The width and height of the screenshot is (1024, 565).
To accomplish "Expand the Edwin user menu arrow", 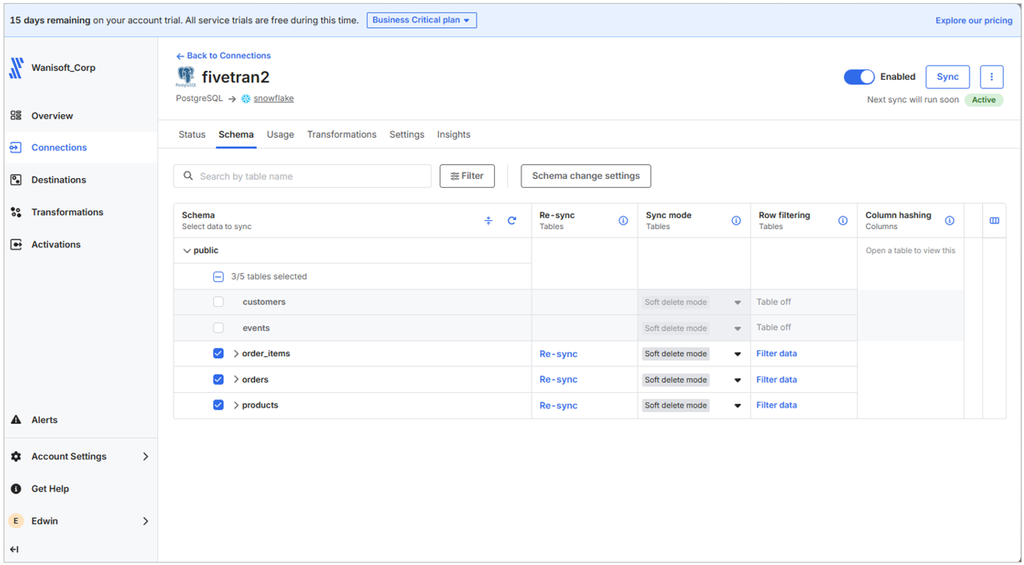I will [x=146, y=521].
